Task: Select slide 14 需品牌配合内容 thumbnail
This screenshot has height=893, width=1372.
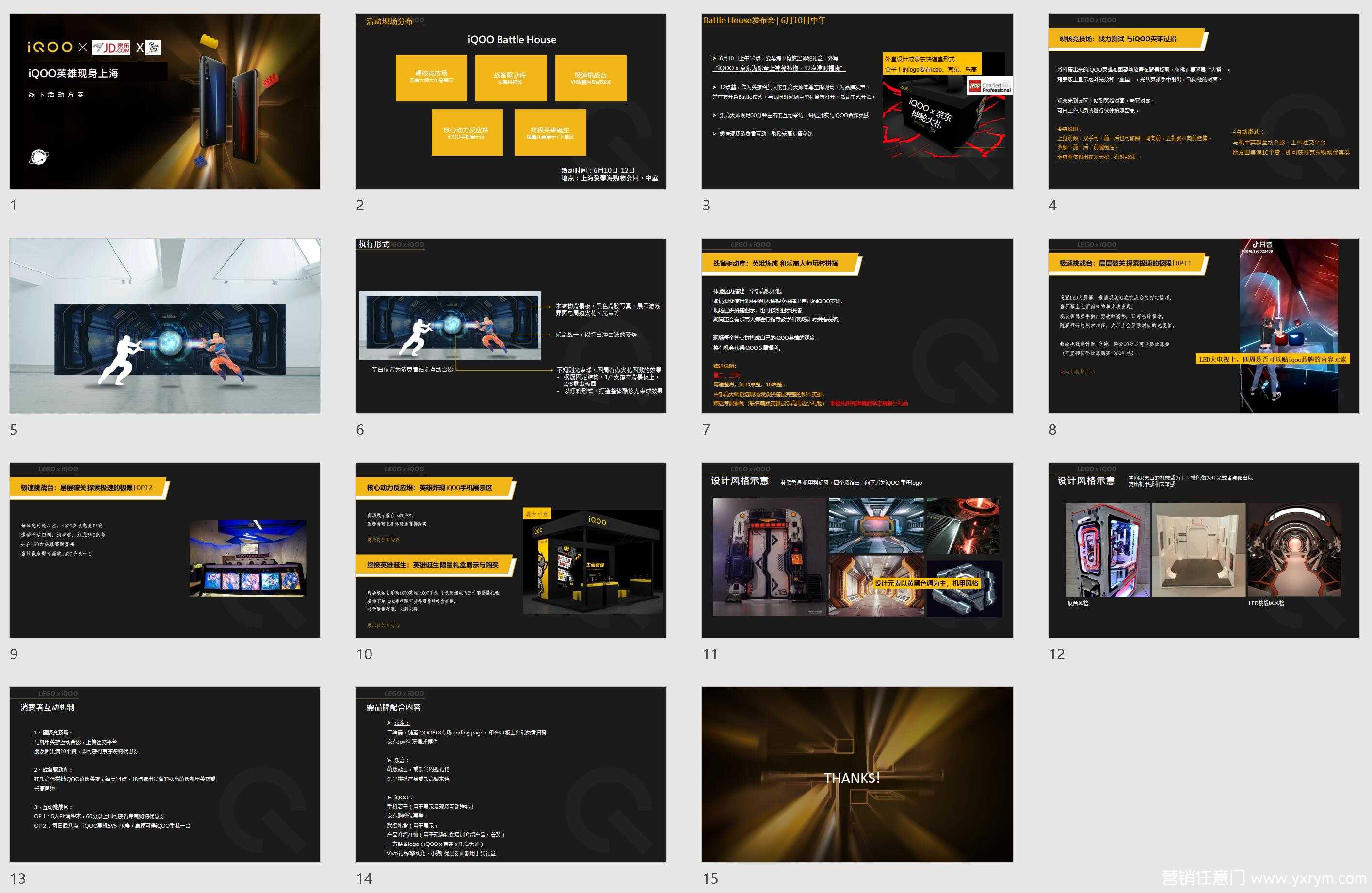Action: (x=511, y=774)
